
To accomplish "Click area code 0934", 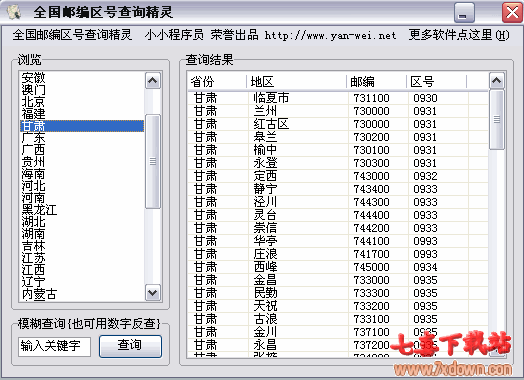I will pyautogui.click(x=425, y=268).
